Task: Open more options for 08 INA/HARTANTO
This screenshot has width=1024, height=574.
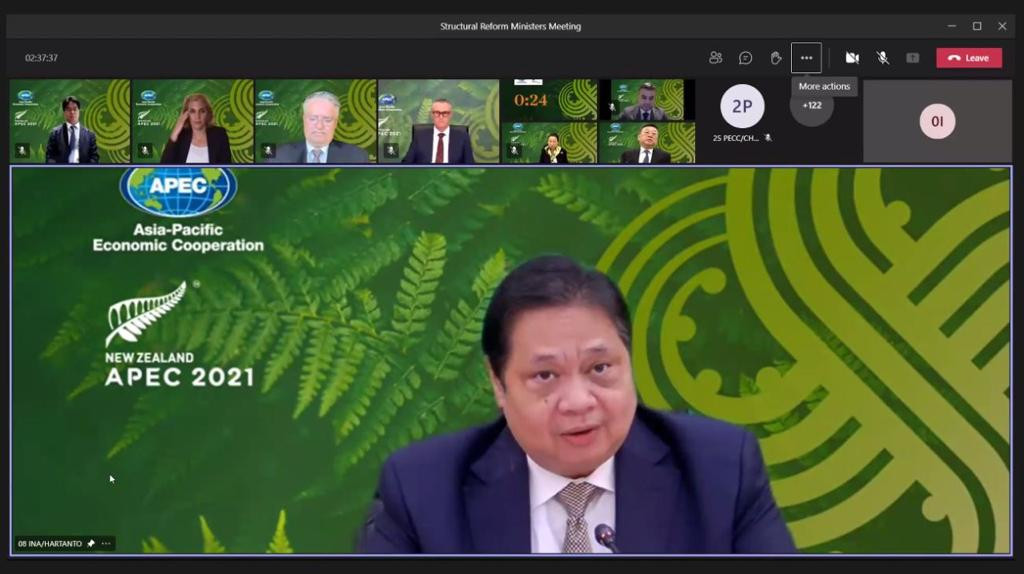Action: click(106, 543)
